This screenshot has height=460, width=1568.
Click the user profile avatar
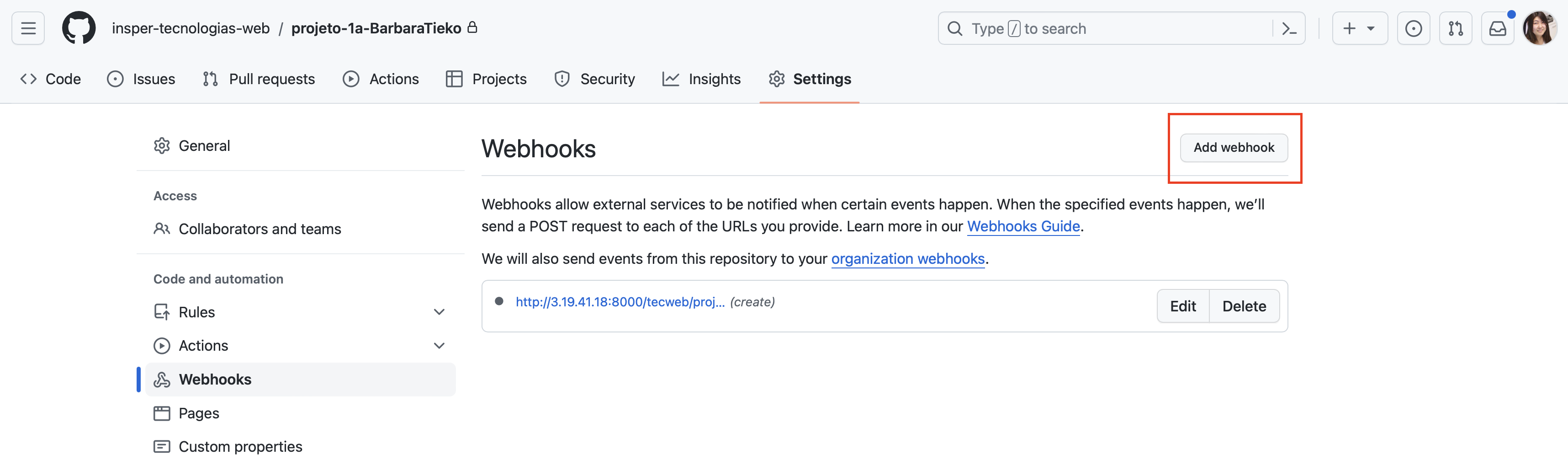click(x=1539, y=29)
